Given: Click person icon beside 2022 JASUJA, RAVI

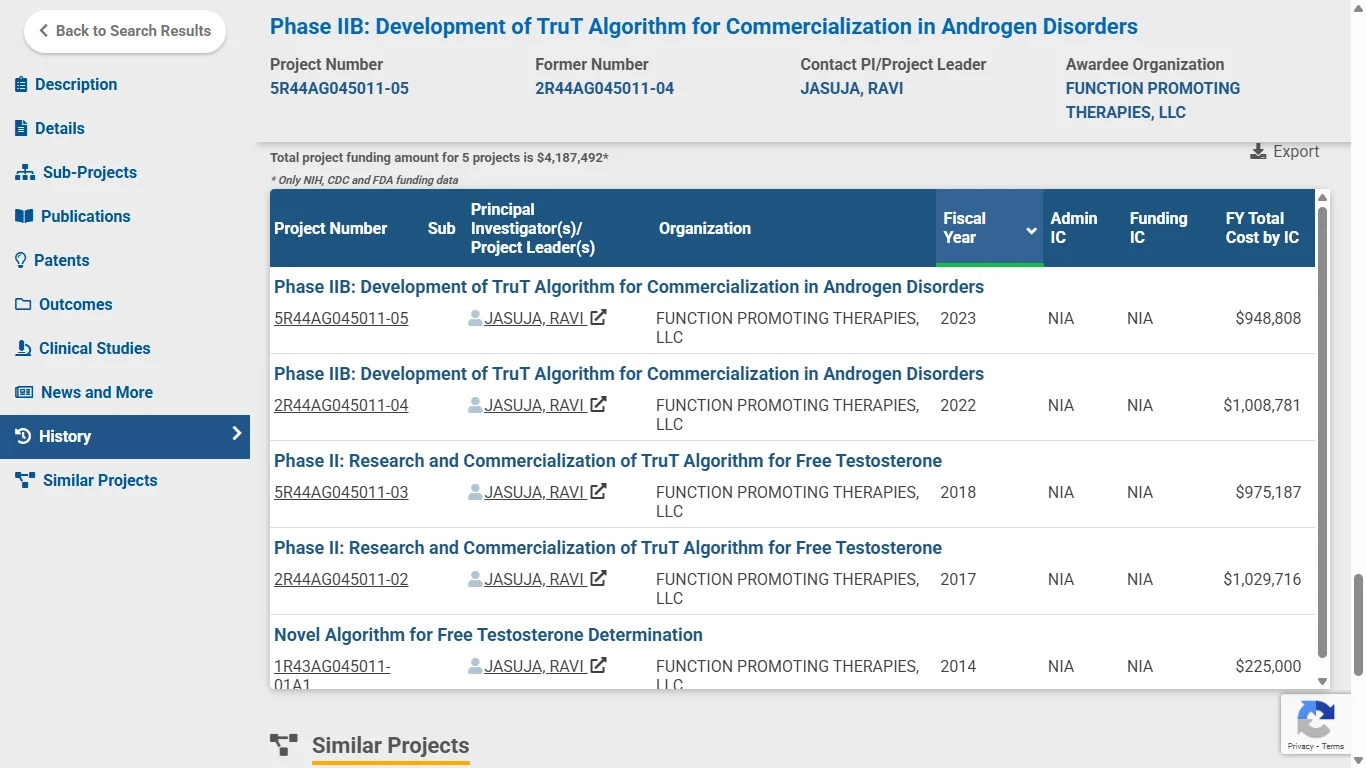Looking at the screenshot, I should 475,406.
